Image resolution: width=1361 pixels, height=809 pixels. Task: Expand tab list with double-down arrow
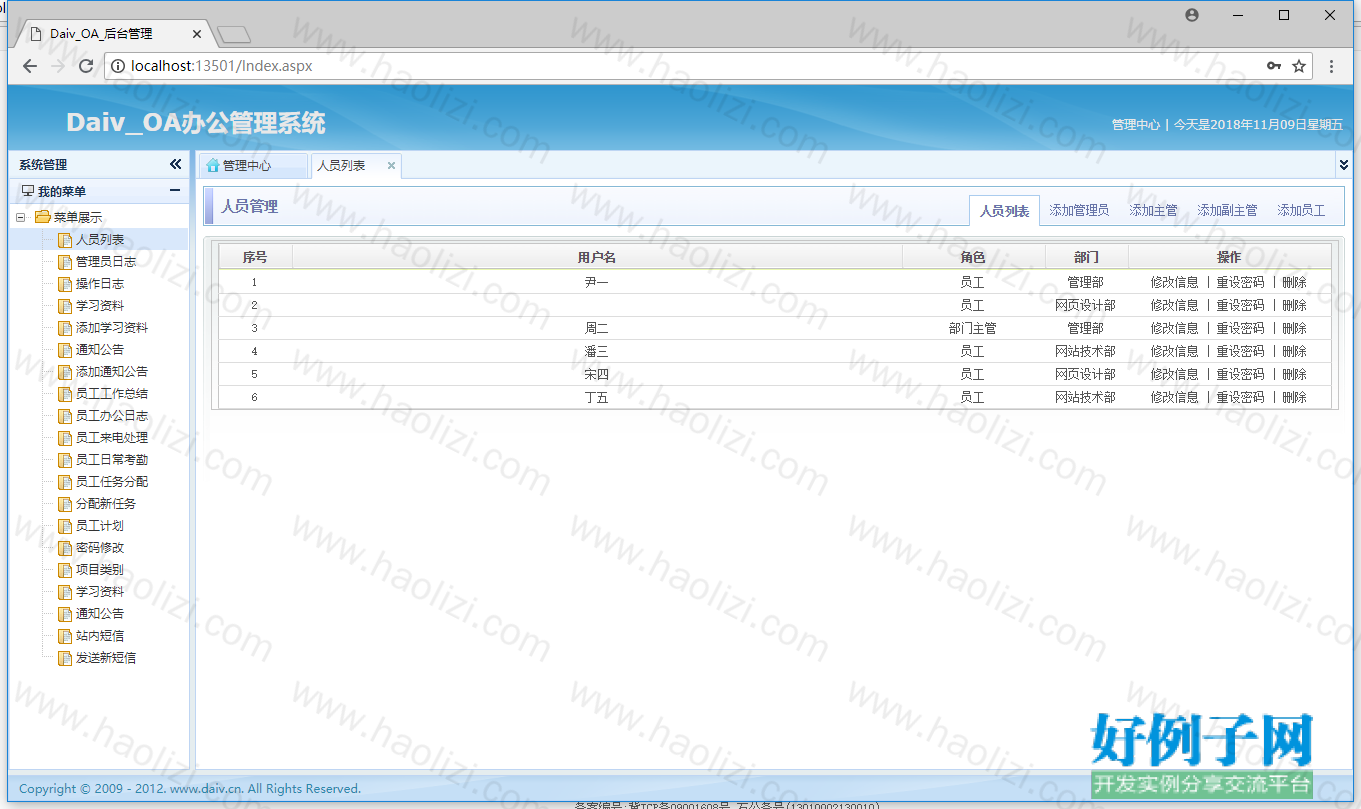click(x=1343, y=164)
